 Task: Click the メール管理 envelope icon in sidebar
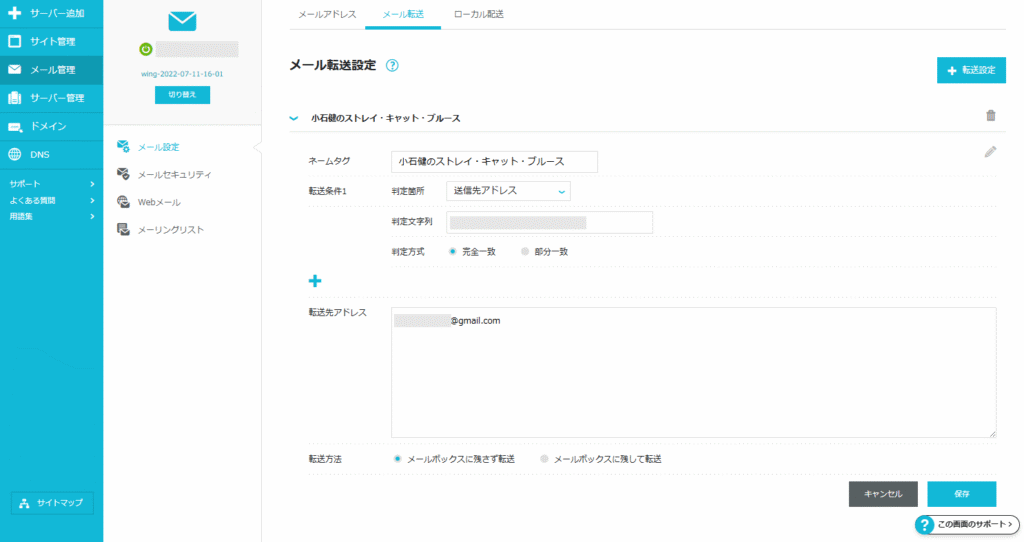click(14, 69)
